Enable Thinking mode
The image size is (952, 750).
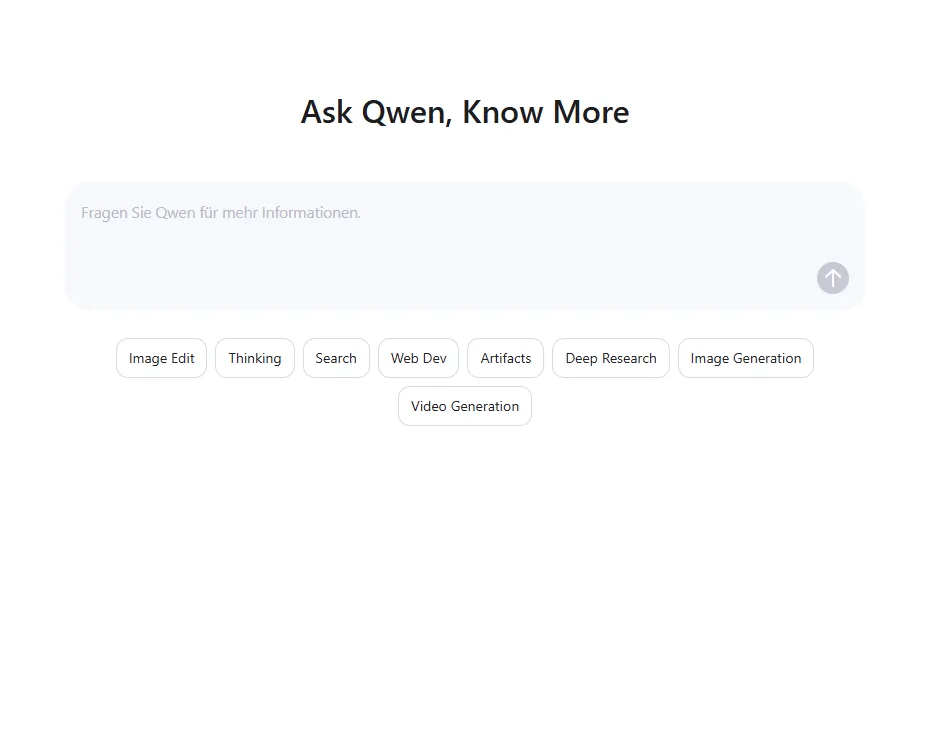click(255, 358)
